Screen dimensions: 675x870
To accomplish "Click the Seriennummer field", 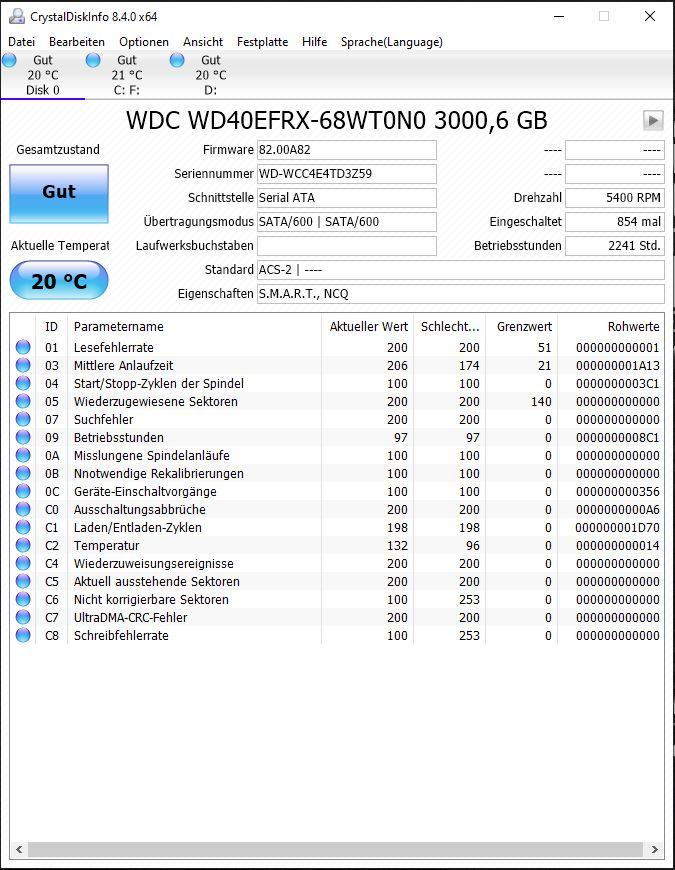I will pyautogui.click(x=347, y=174).
